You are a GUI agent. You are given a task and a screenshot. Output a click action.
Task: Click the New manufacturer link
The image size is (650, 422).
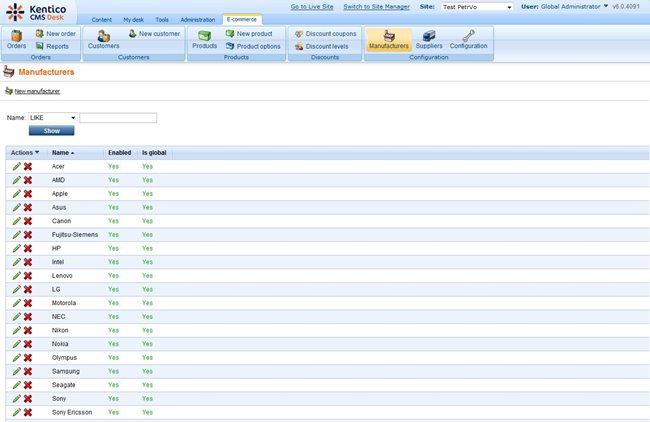point(37,91)
